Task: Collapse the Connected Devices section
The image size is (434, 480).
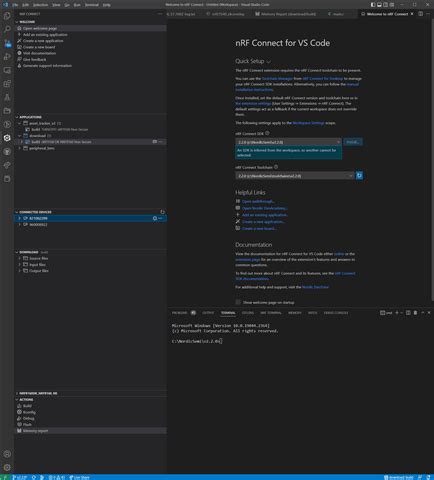Action: coord(17,212)
